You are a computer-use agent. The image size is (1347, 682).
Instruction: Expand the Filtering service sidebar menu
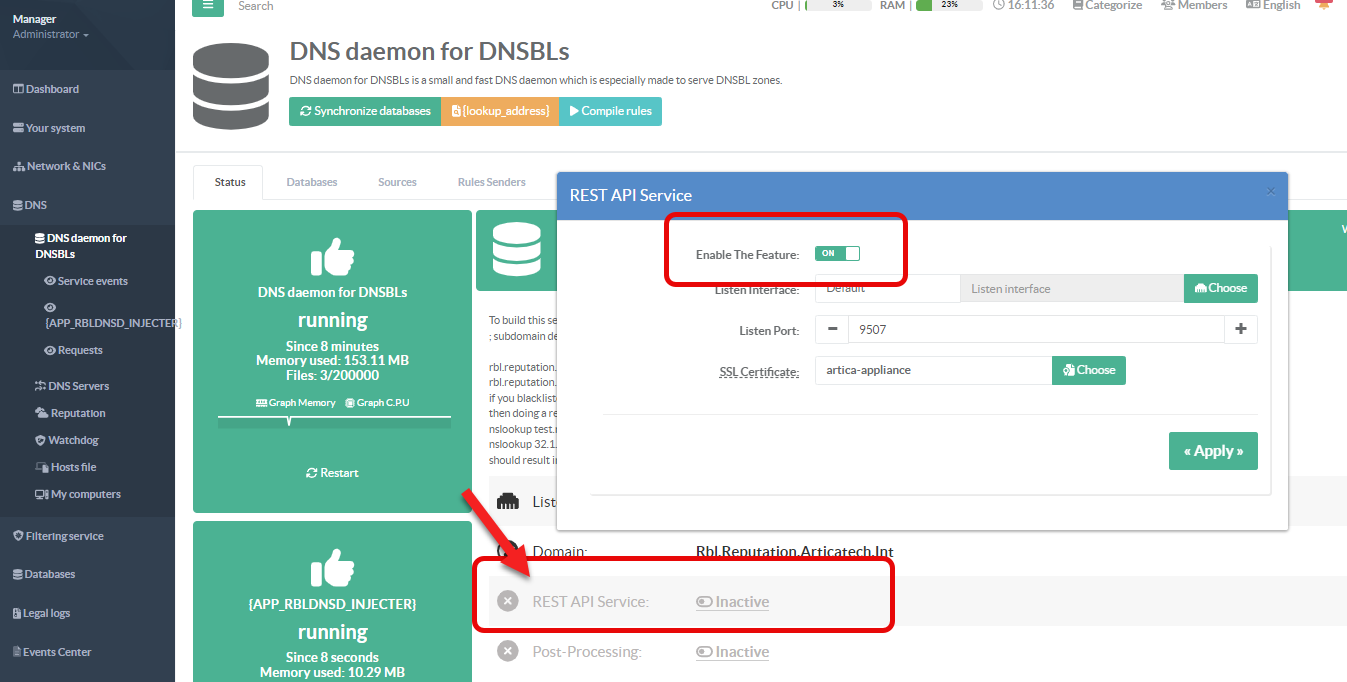[64, 536]
